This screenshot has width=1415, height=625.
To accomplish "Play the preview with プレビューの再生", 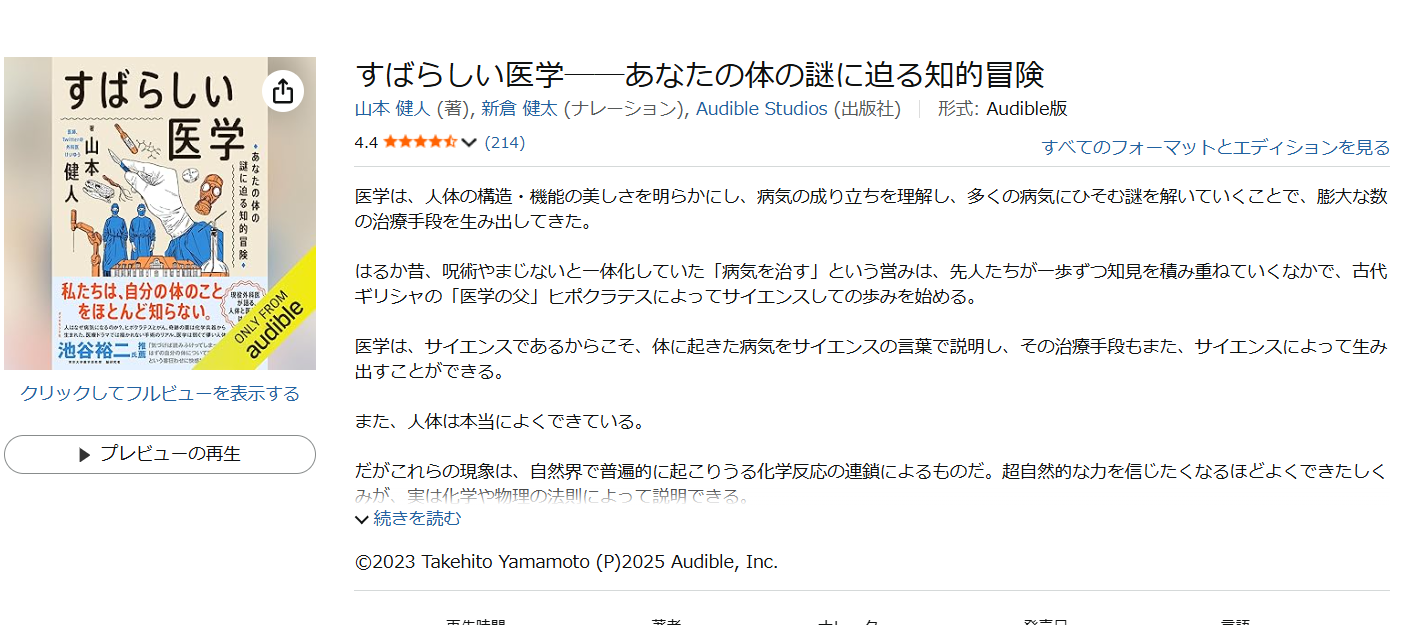I will click(x=160, y=454).
